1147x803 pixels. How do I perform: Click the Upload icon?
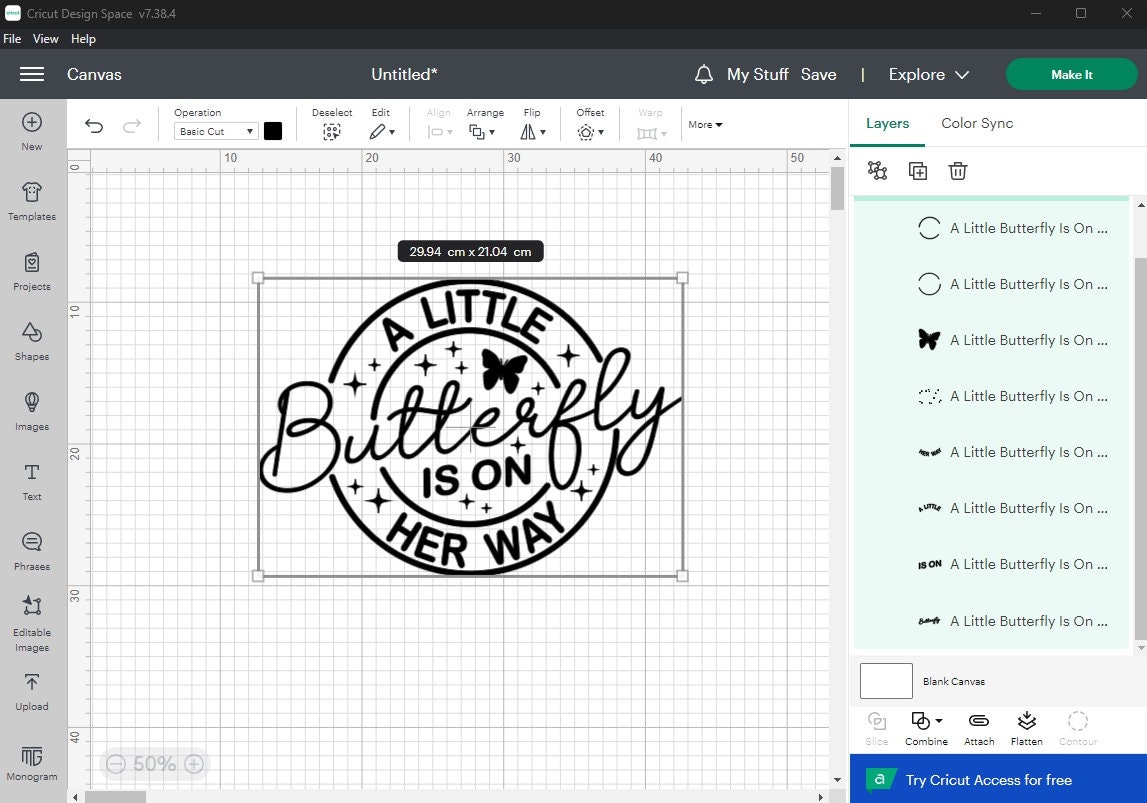pyautogui.click(x=31, y=692)
